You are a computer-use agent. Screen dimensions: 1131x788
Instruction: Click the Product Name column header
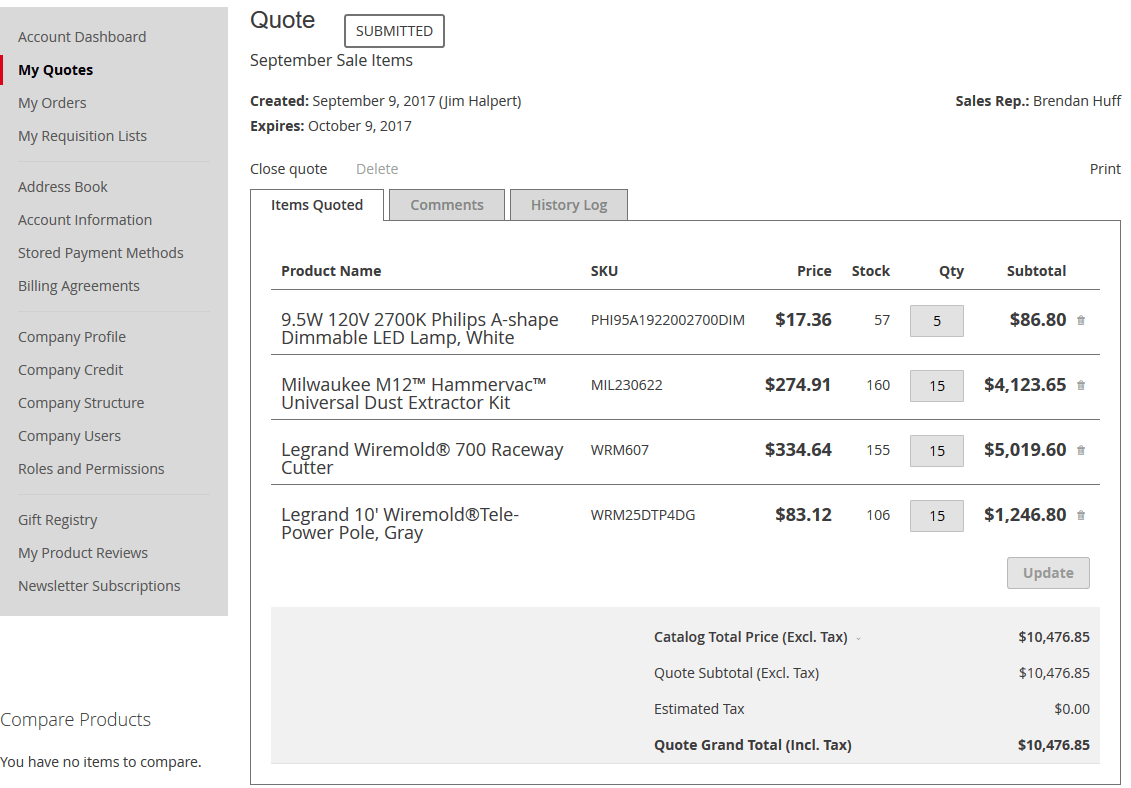pos(331,271)
